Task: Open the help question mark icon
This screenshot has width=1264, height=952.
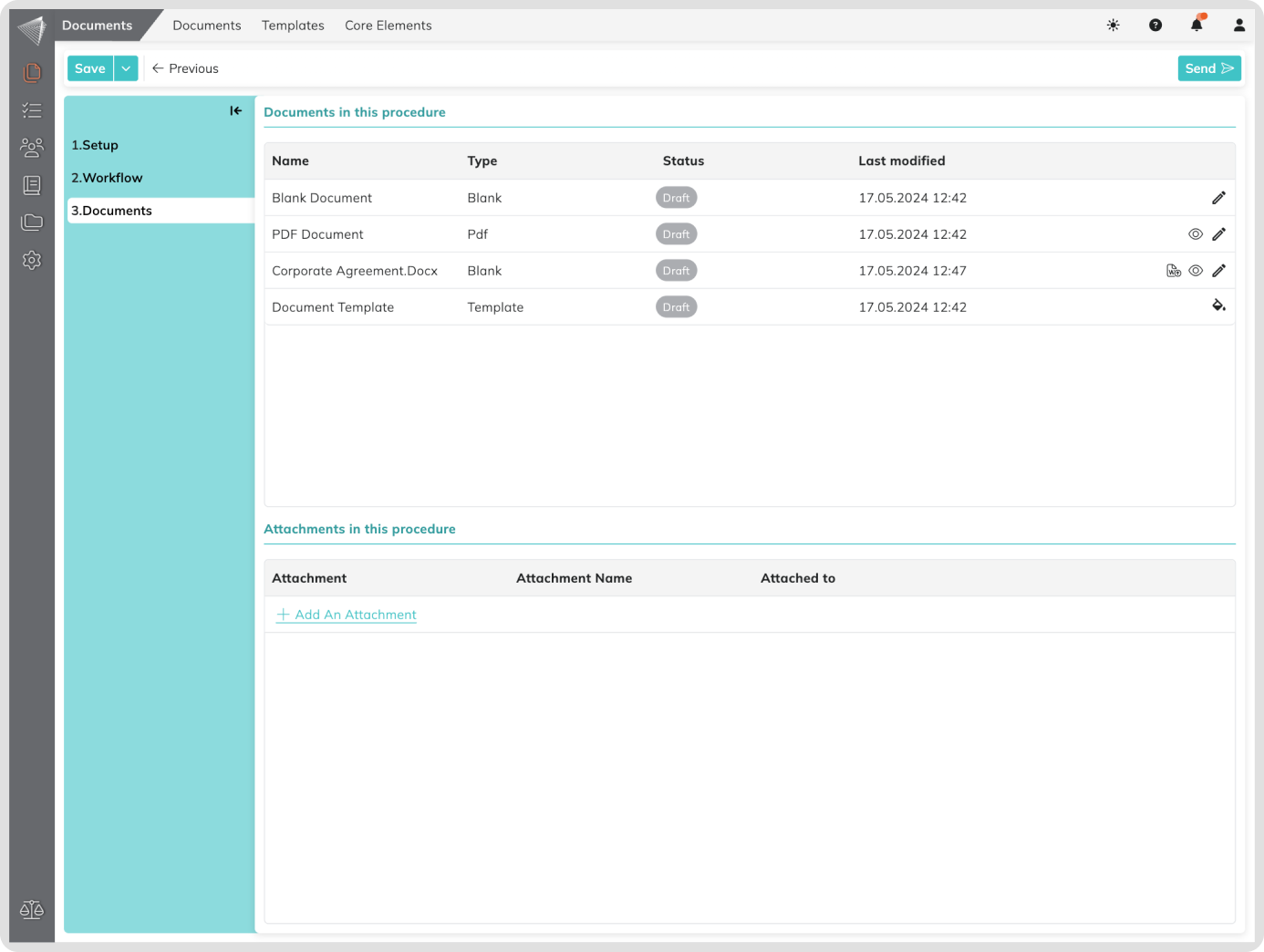Action: pyautogui.click(x=1155, y=26)
